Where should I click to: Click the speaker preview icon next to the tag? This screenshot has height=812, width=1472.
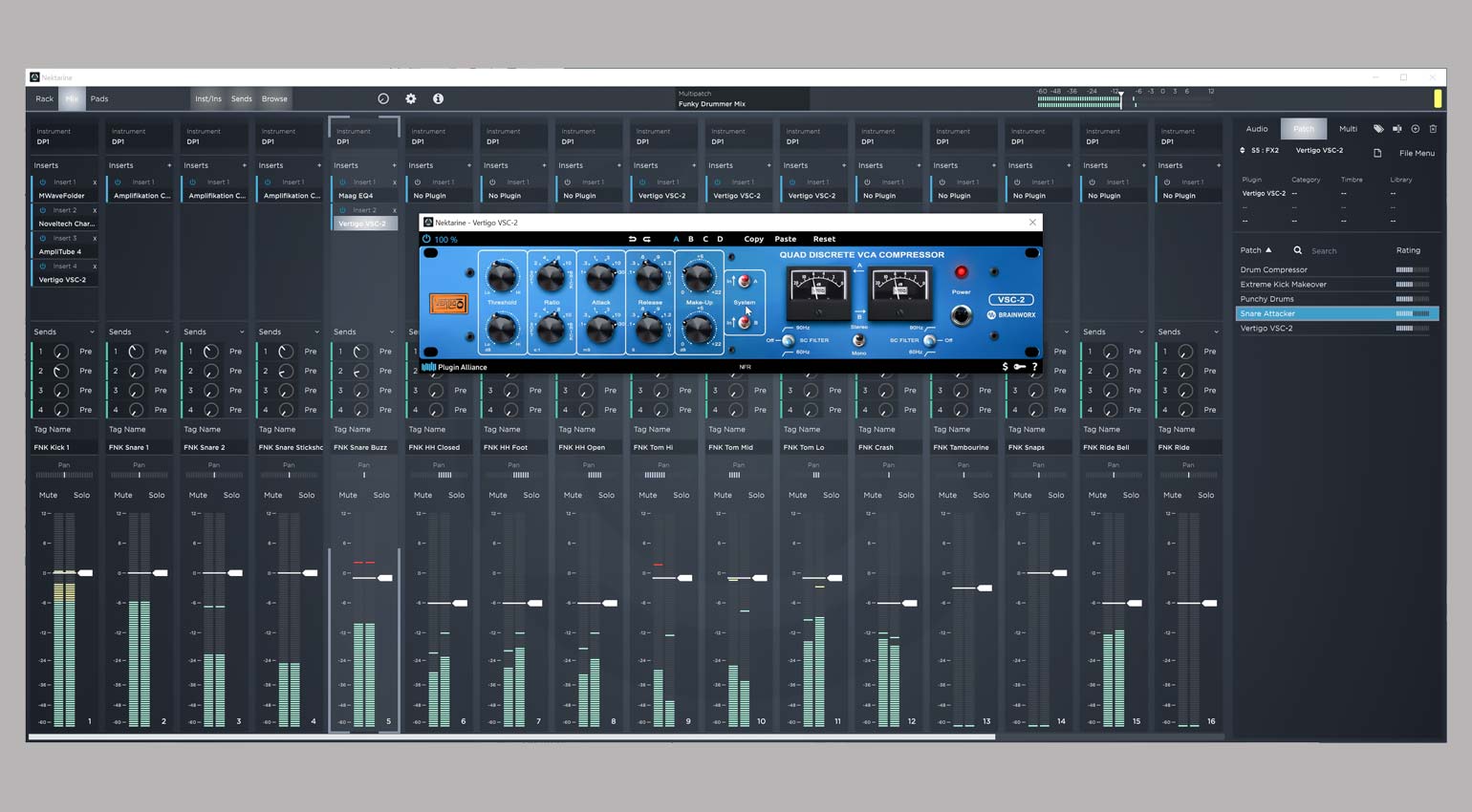1396,129
